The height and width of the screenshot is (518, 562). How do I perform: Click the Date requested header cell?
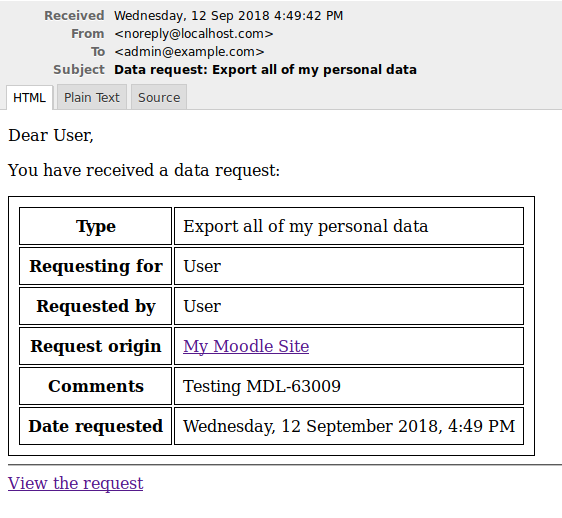[96, 426]
